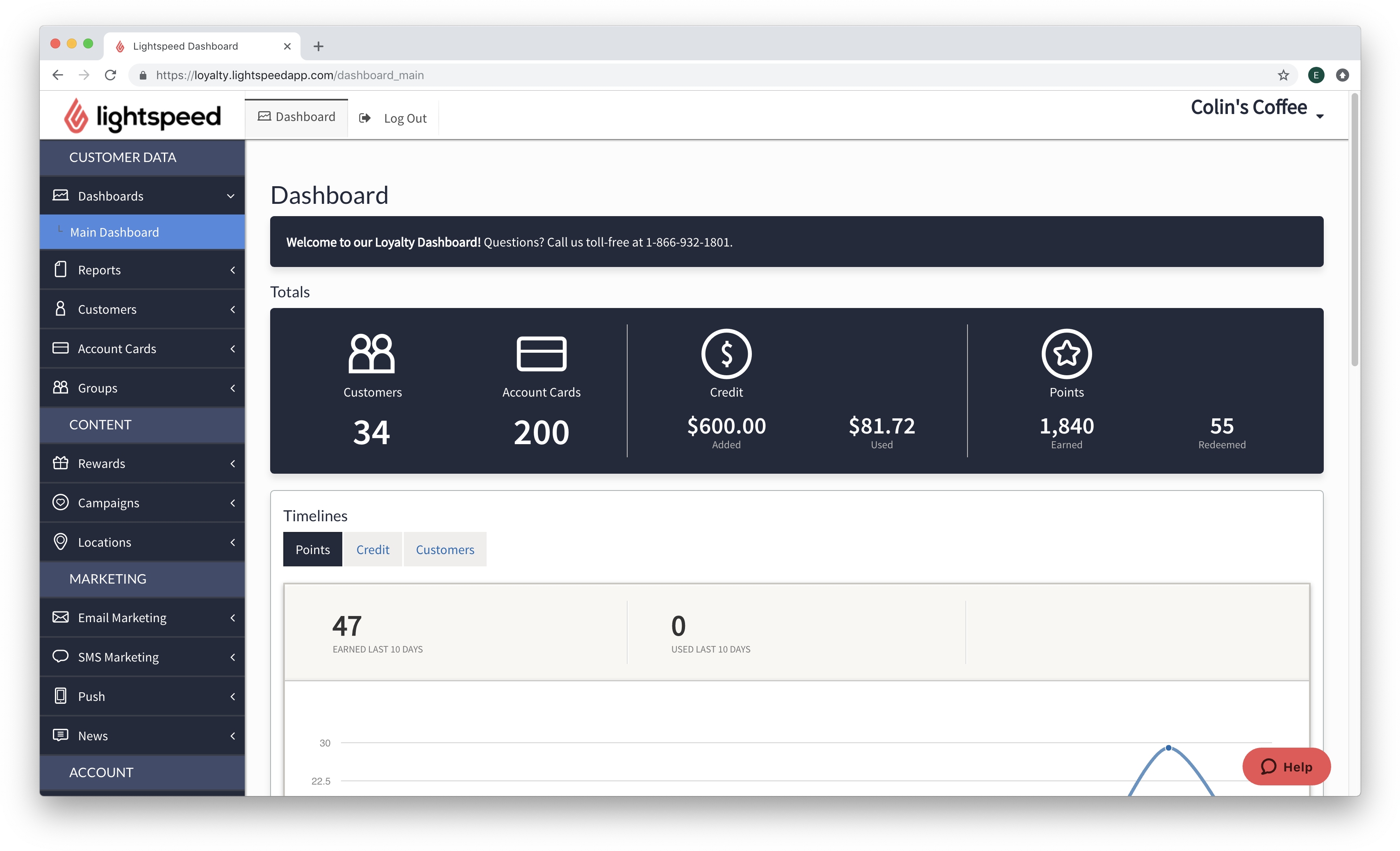Screen dimensions: 1400x851
Task: Click the peak data point on Points chart
Action: pos(1168,748)
